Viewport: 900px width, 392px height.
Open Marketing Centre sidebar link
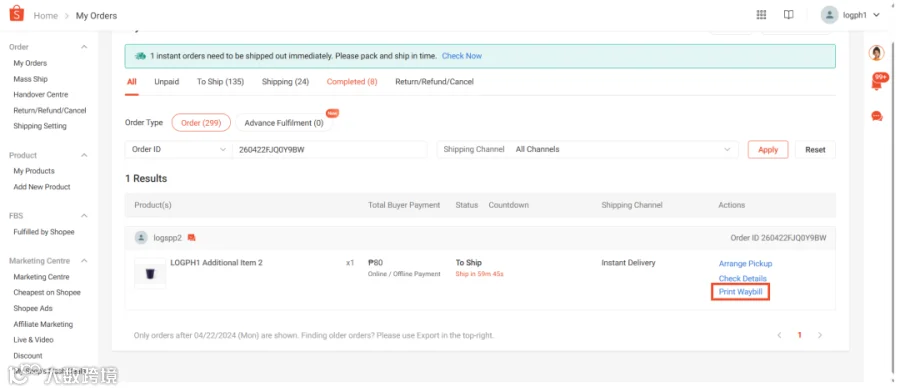tap(41, 277)
